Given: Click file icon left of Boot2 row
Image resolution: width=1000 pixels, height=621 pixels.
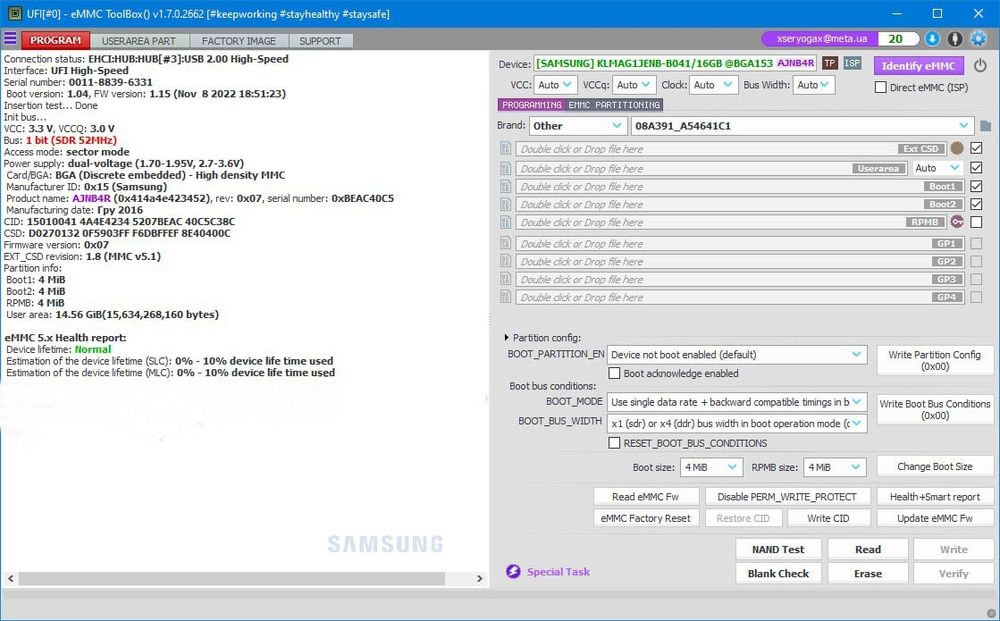Looking at the screenshot, I should click(x=506, y=204).
